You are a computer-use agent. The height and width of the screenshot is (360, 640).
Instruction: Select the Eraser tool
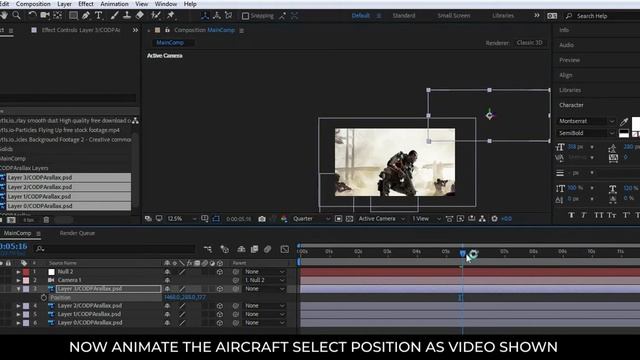[140, 16]
